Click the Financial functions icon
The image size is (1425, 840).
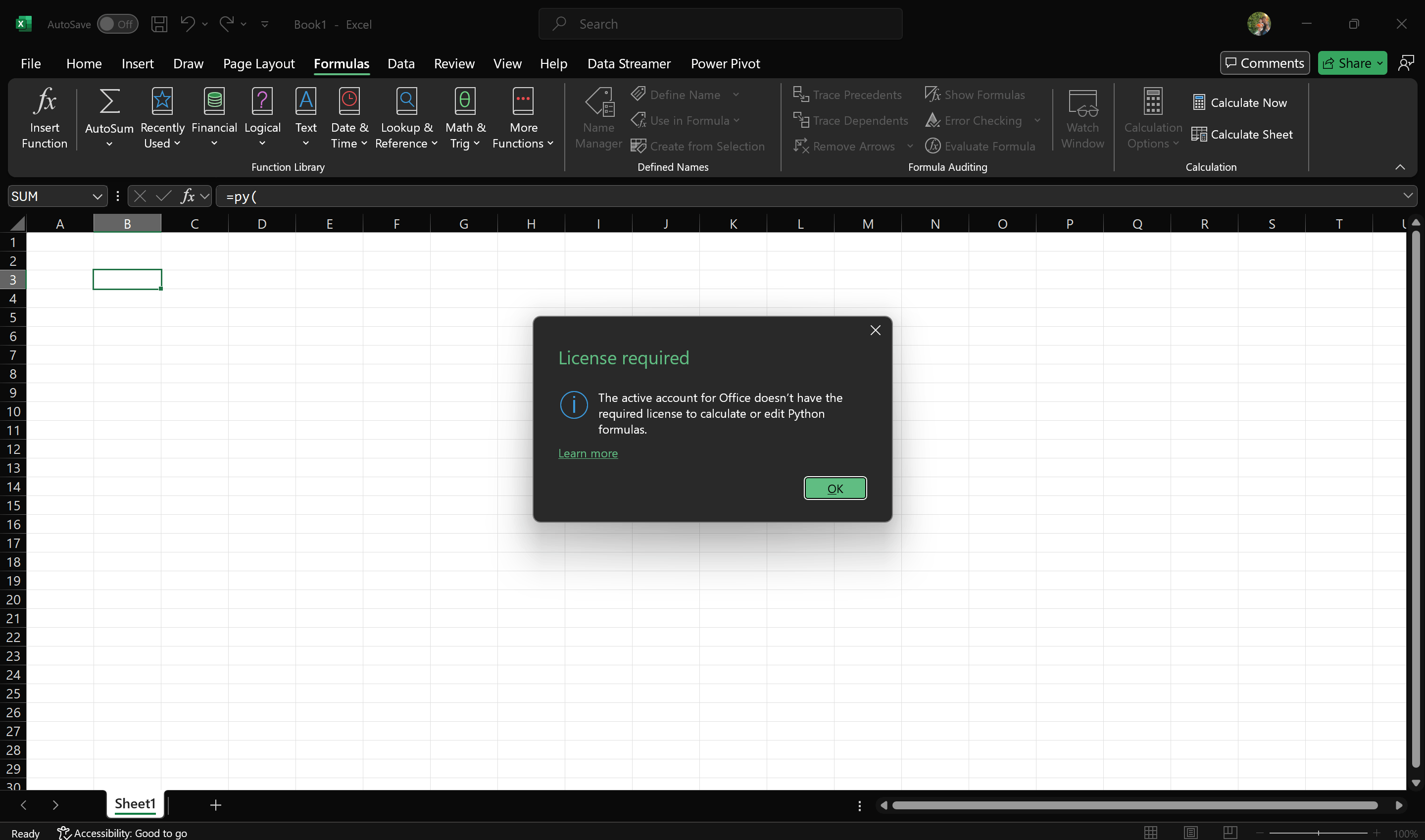click(214, 102)
